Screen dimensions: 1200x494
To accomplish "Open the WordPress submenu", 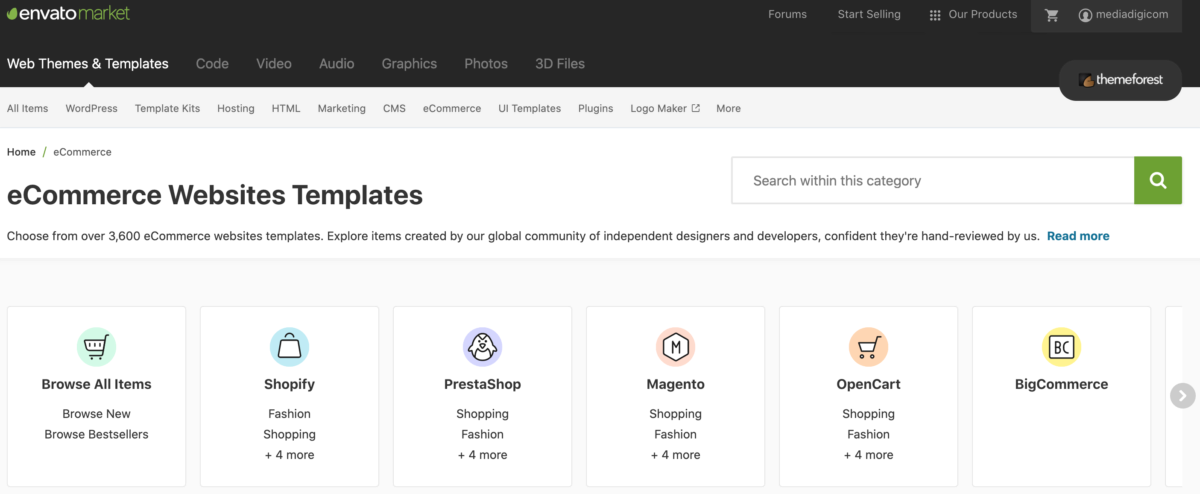I will [x=91, y=108].
